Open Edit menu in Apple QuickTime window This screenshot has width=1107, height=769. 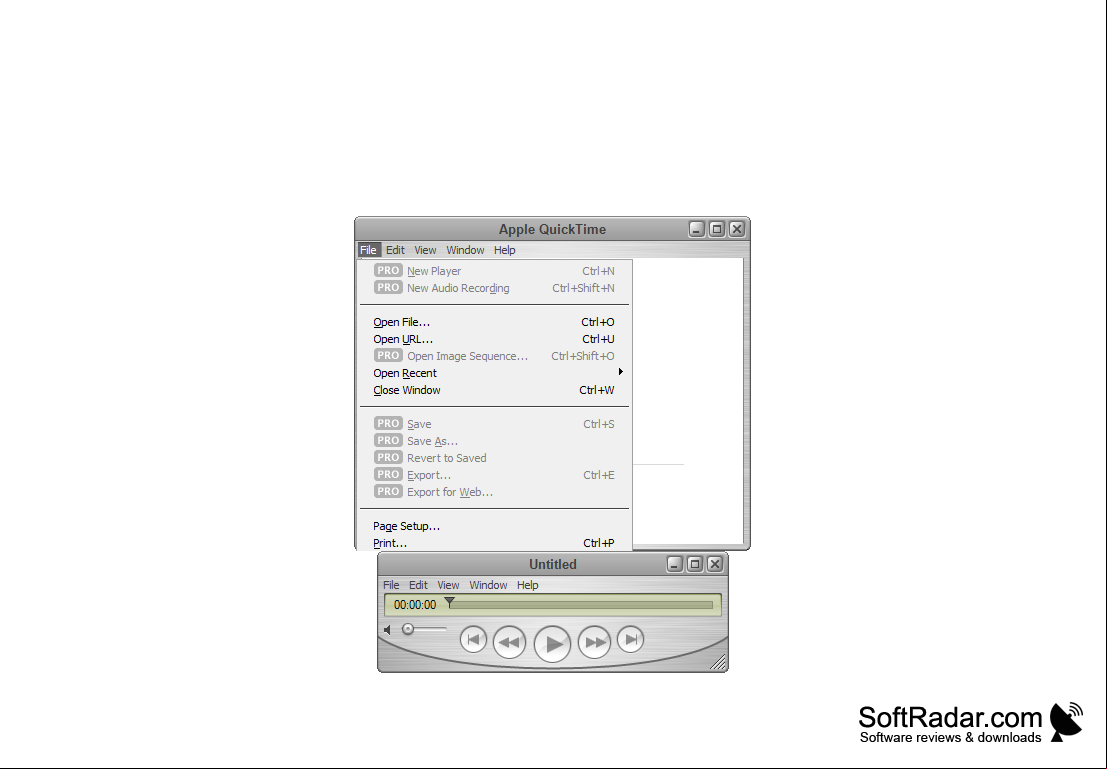click(395, 250)
